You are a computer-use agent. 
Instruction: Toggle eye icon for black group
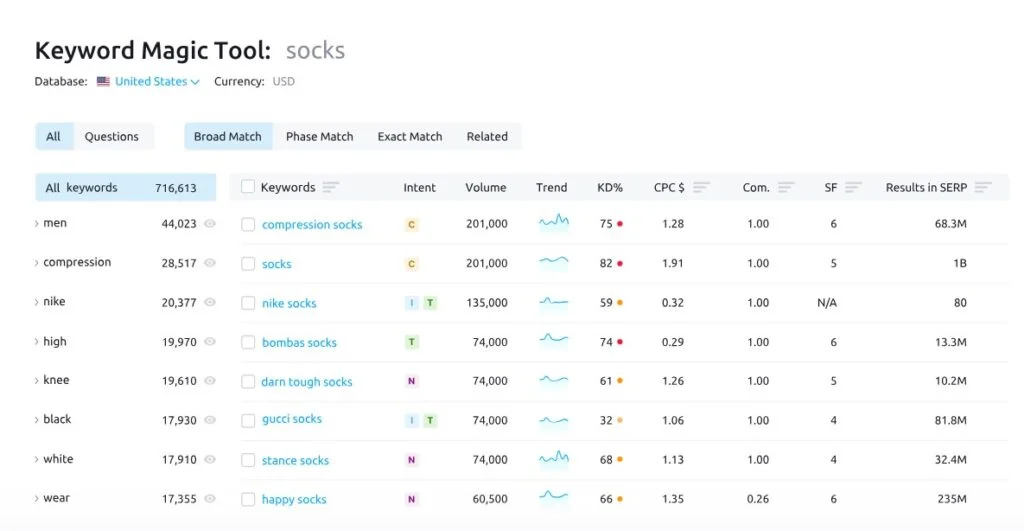point(210,420)
